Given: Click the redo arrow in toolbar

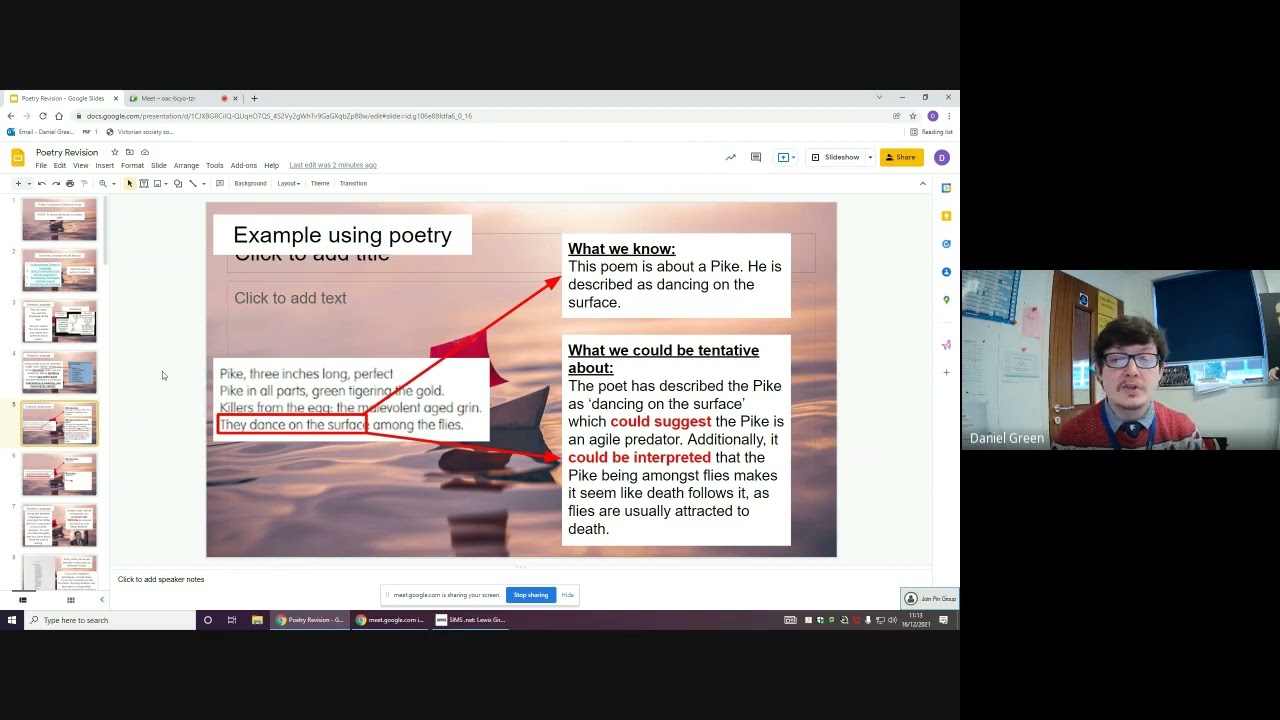Looking at the screenshot, I should (55, 183).
